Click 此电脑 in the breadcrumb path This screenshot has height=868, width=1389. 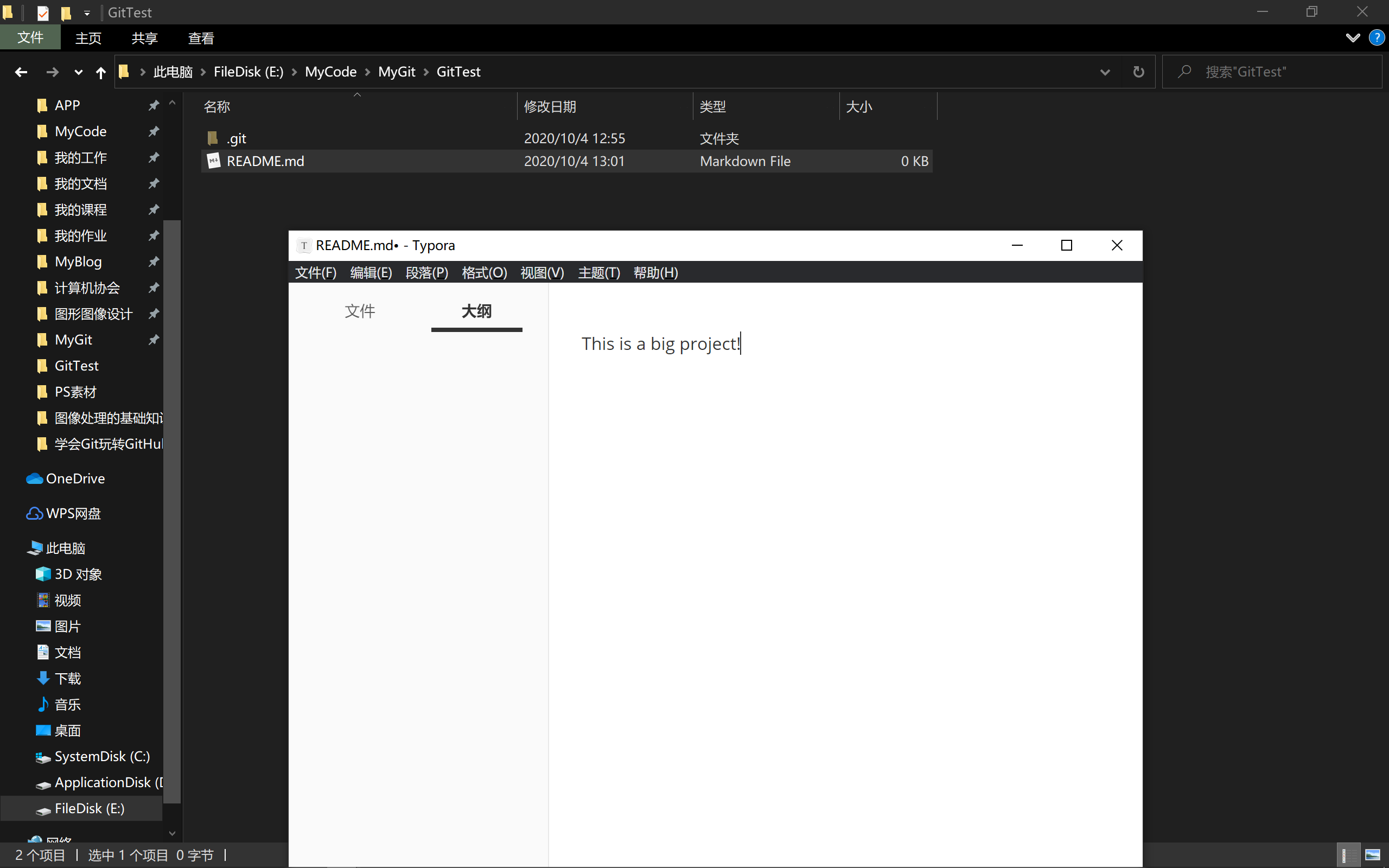coord(173,72)
